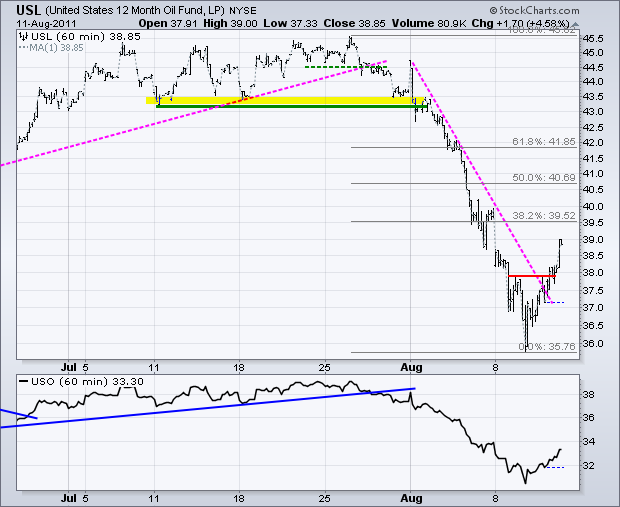Open the StockCharts.com copyright link
This screenshot has width=620, height=507.
pos(534,10)
